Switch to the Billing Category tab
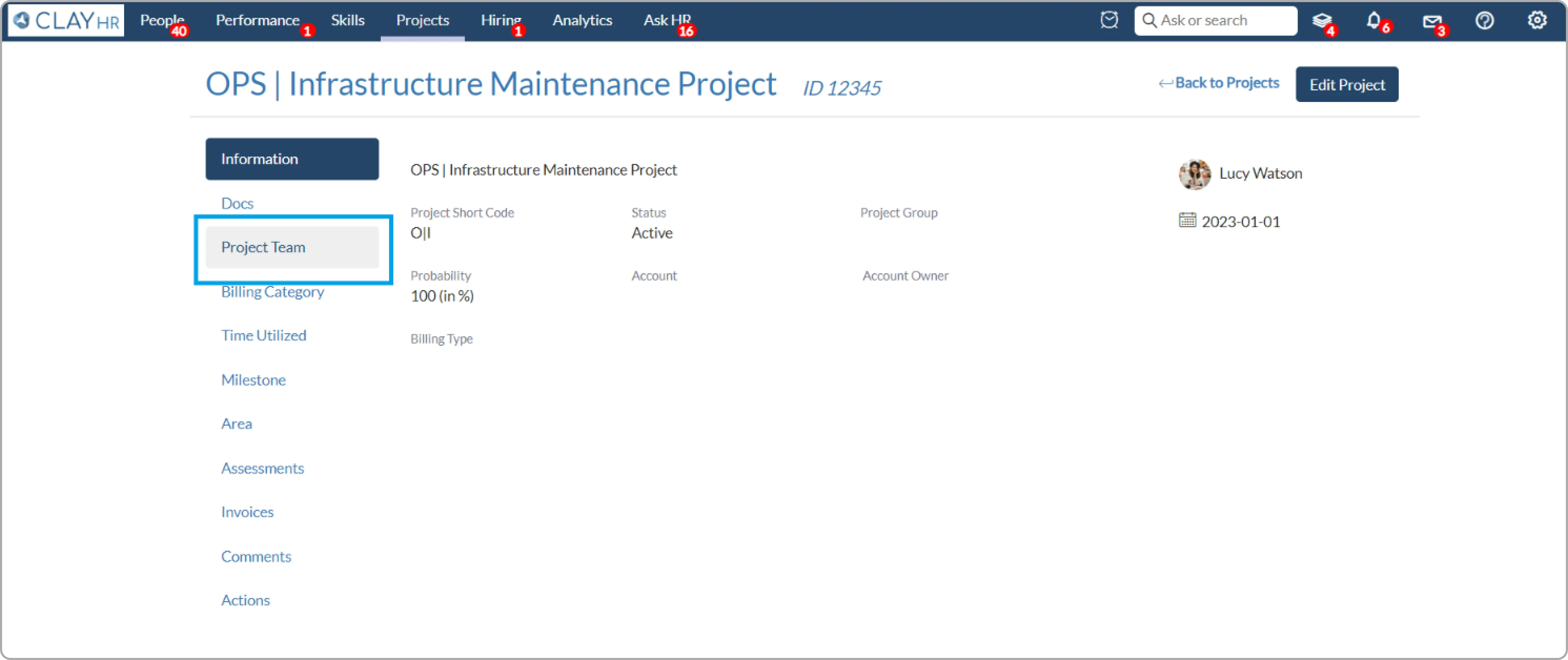Screen dimensions: 1568x660 272,292
